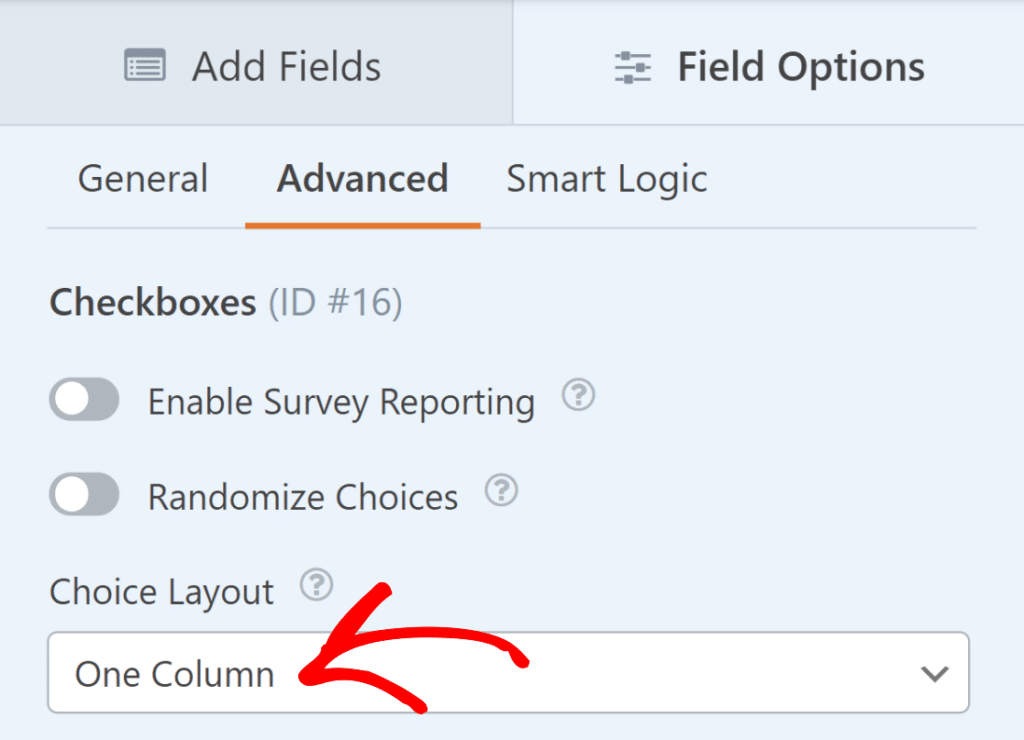
Task: Open the Smart Logic tab
Action: (x=606, y=178)
